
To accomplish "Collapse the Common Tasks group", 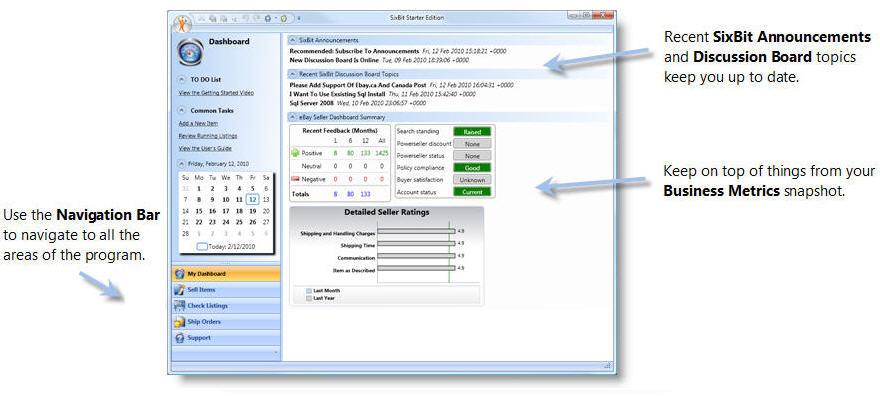I will [182, 110].
